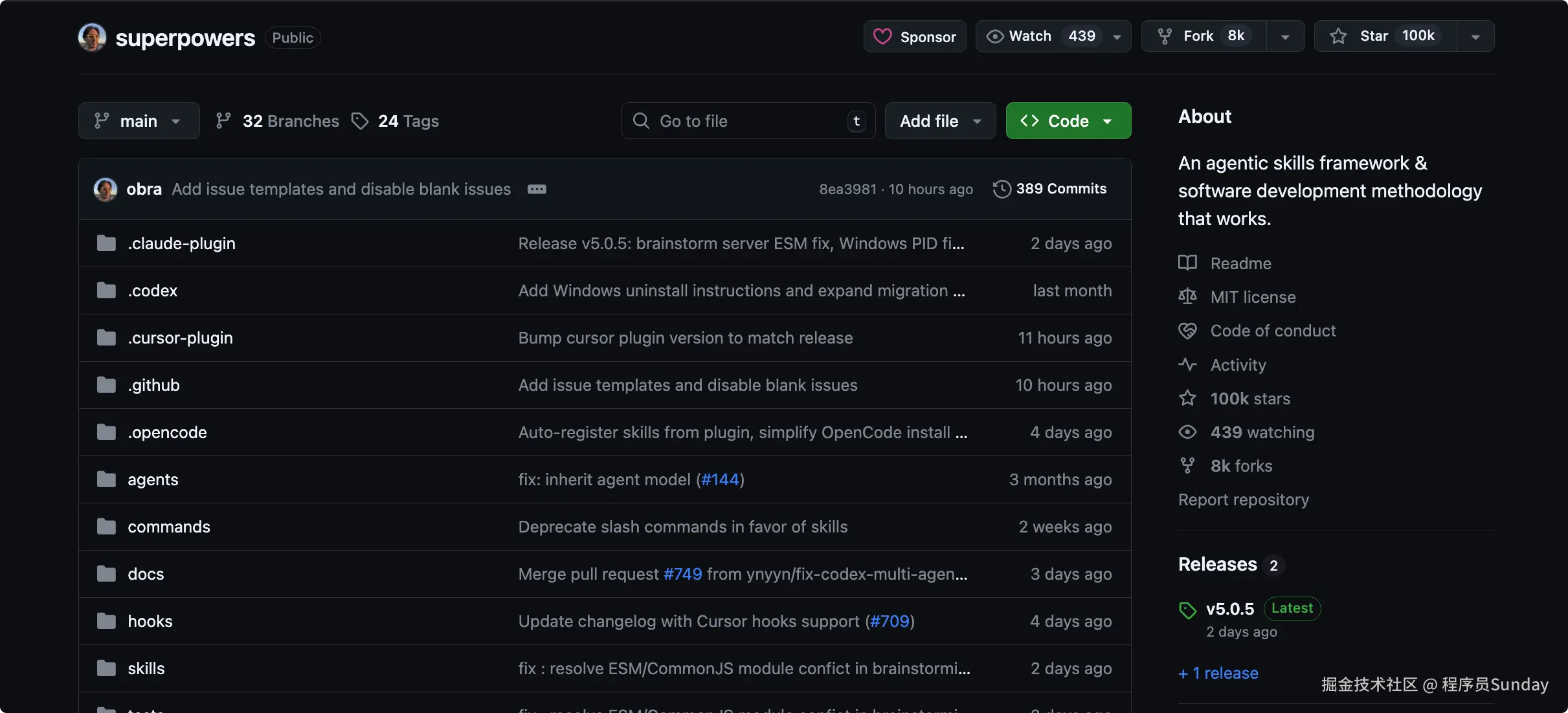Open the Watch notifications dropdown arrow

tap(1117, 37)
